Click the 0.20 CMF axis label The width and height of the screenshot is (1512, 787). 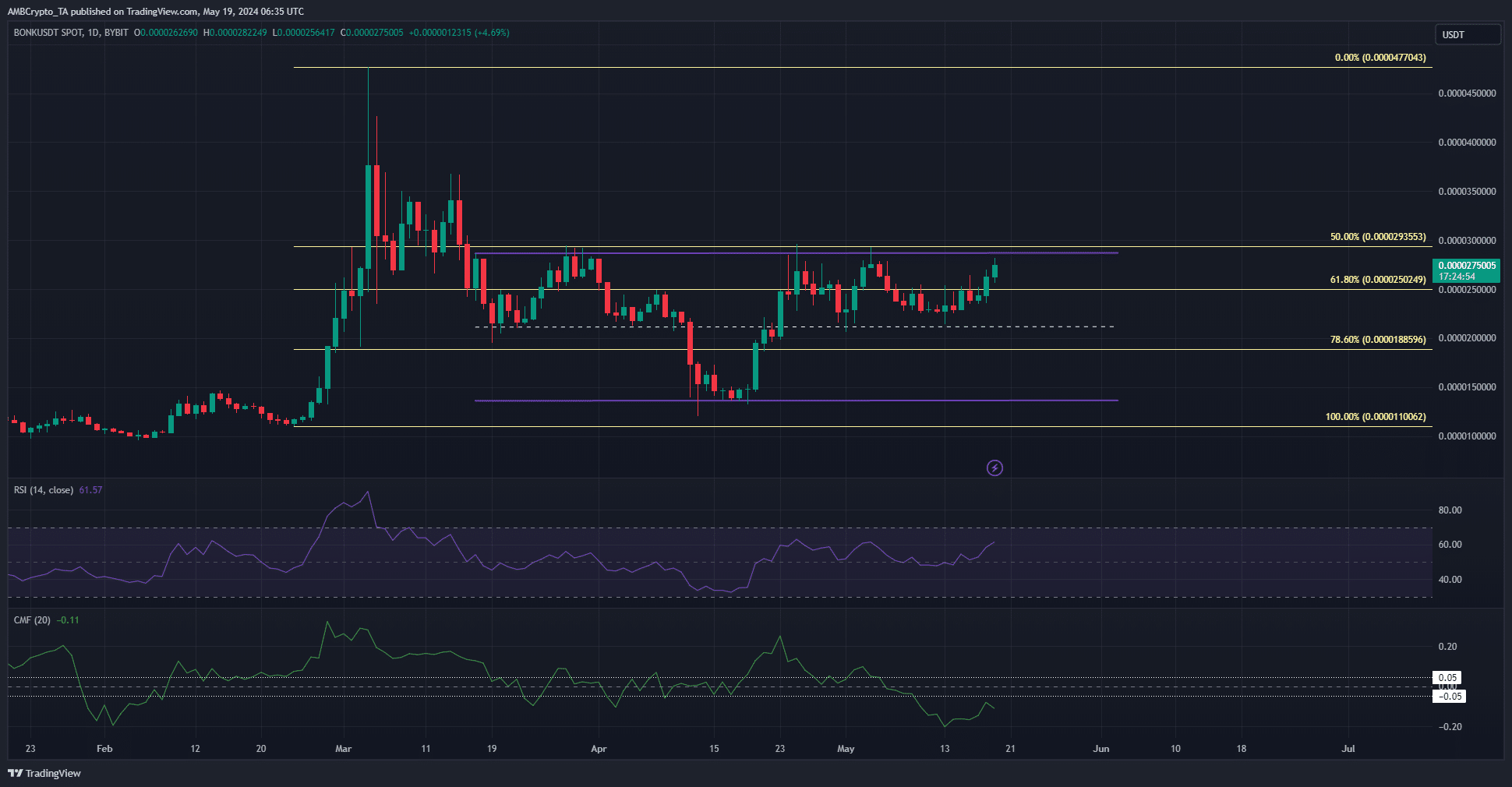pos(1447,647)
